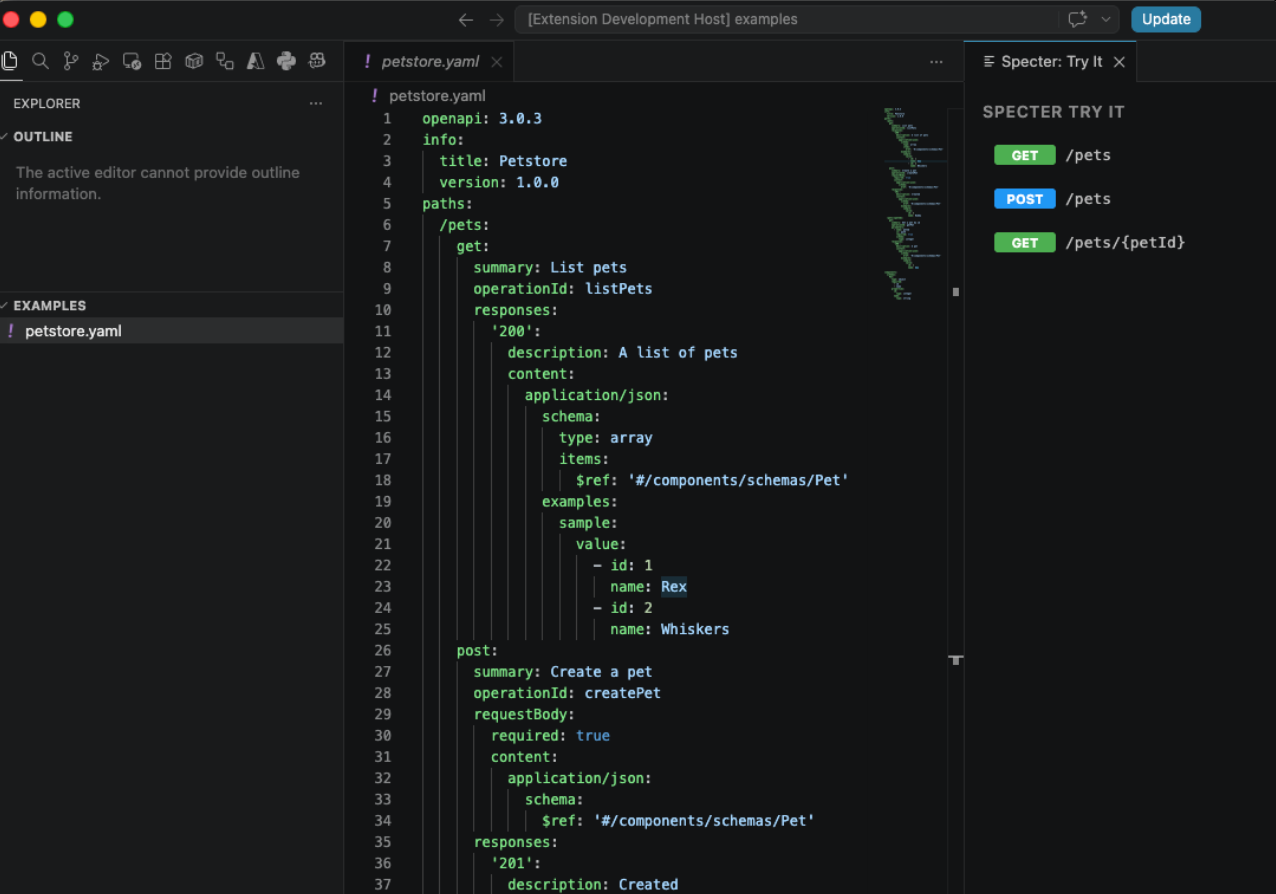Image resolution: width=1276 pixels, height=894 pixels.
Task: Click 'operationId: createPet' line
Action: pos(567,693)
